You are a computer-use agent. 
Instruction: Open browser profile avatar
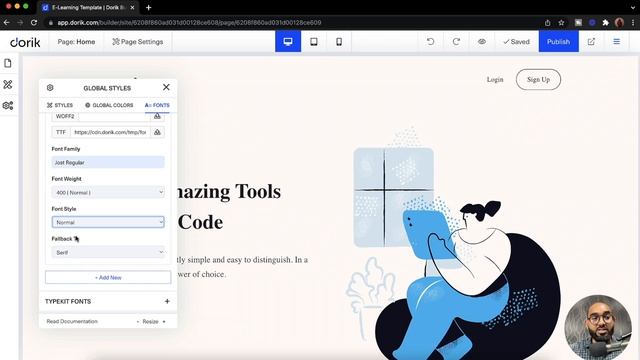point(619,23)
